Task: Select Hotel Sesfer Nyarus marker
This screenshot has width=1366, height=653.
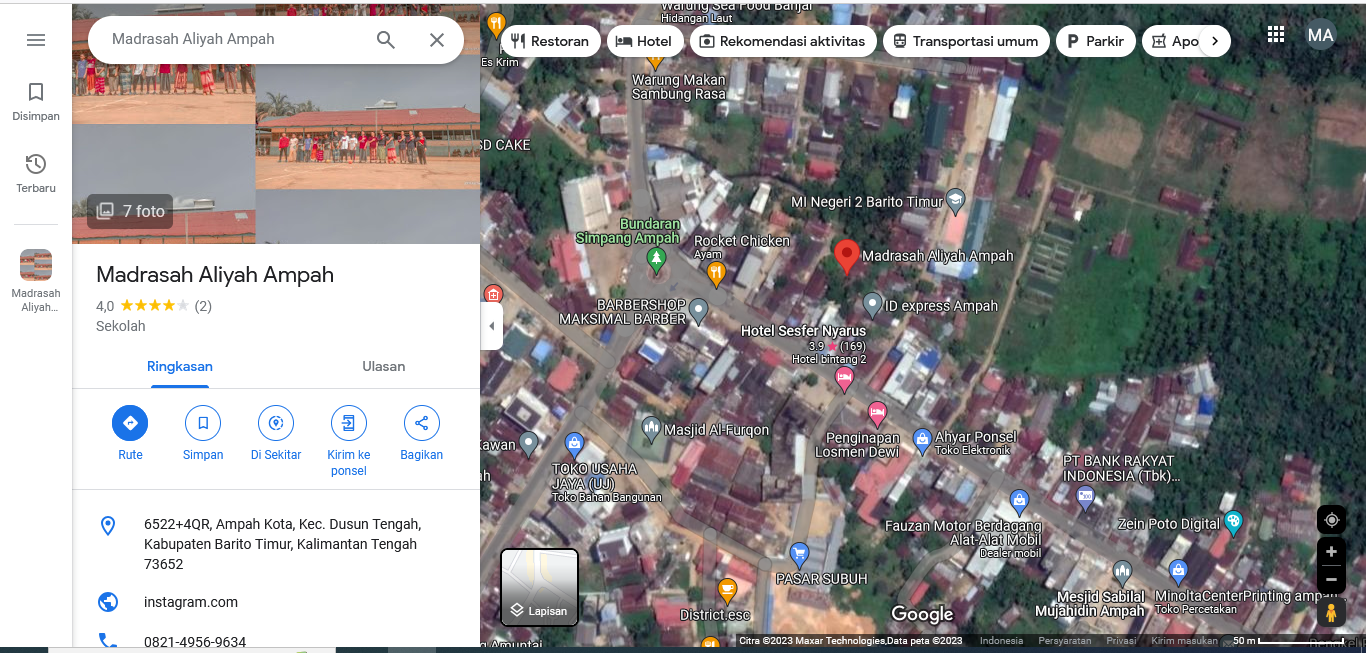Action: point(845,378)
